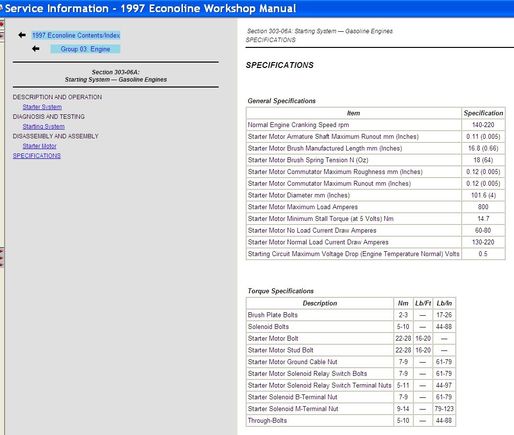Click the back arrow beside Group 03

[36, 49]
